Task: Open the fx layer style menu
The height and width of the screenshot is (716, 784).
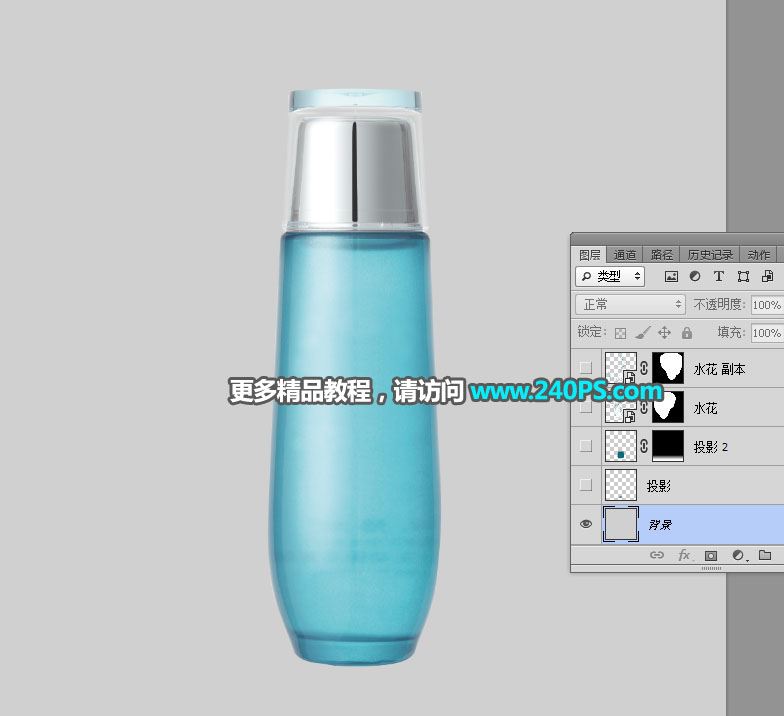Action: tap(684, 555)
